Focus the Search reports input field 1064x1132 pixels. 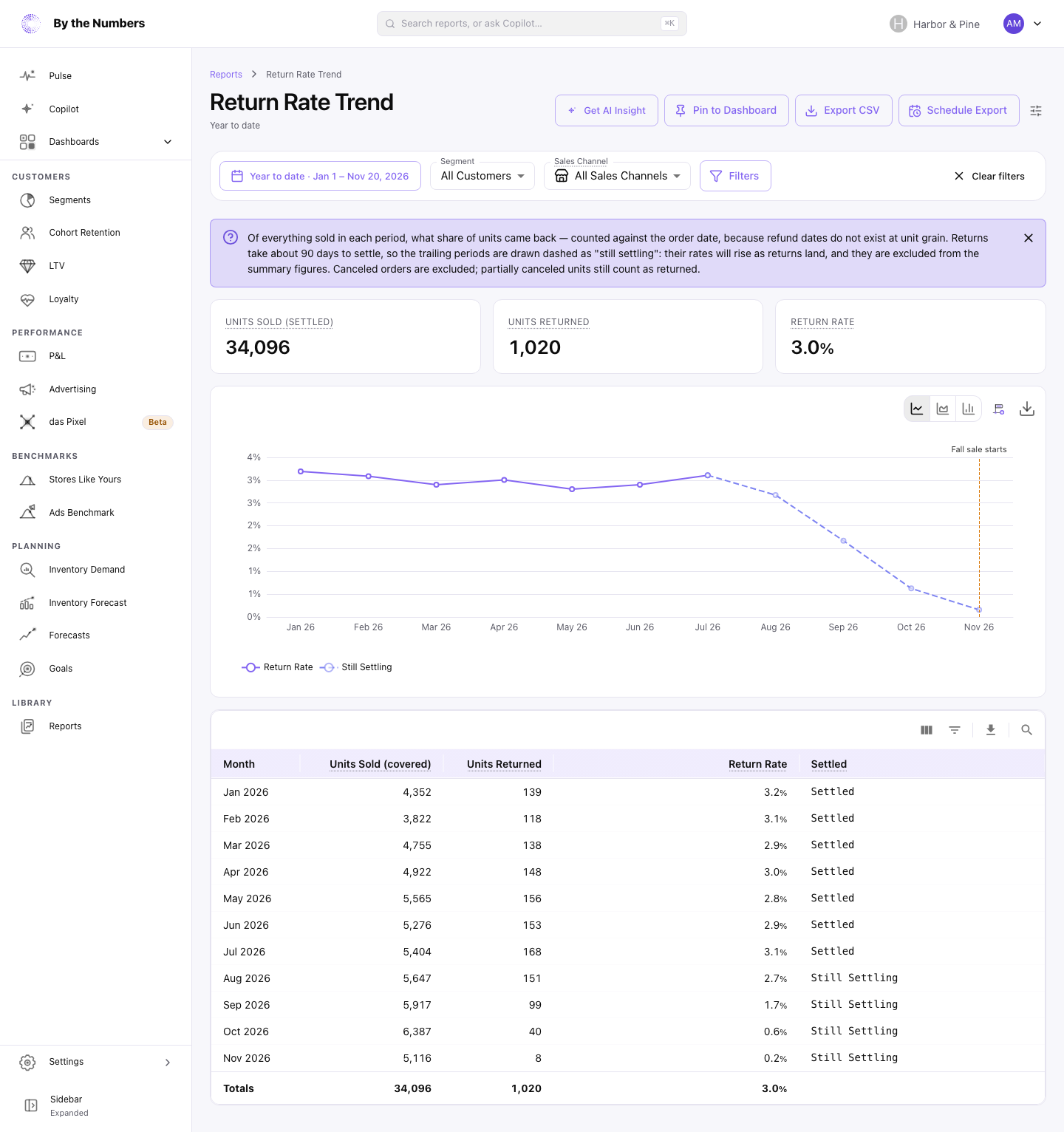click(x=532, y=24)
